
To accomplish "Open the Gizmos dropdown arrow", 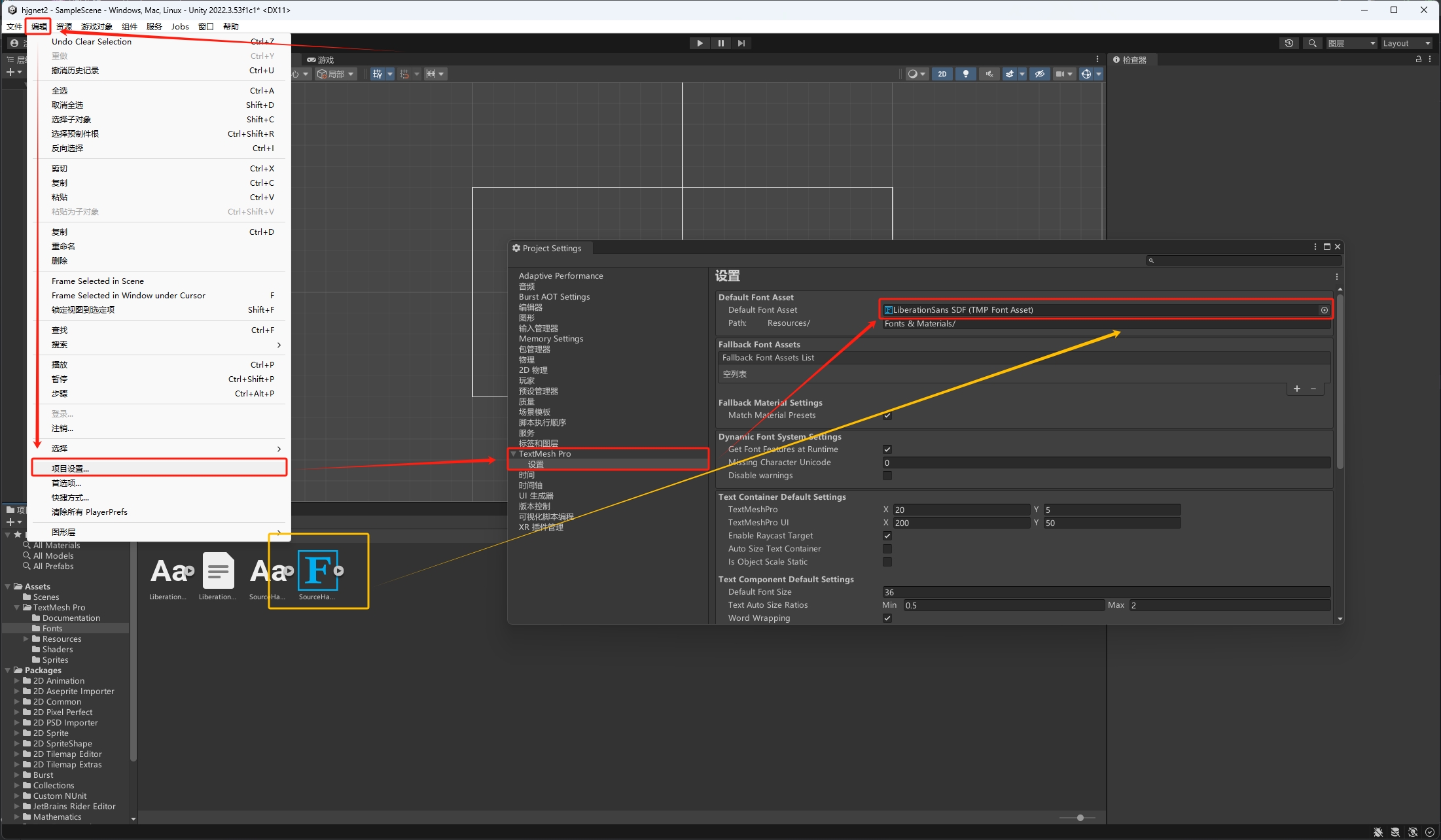I will [1099, 74].
